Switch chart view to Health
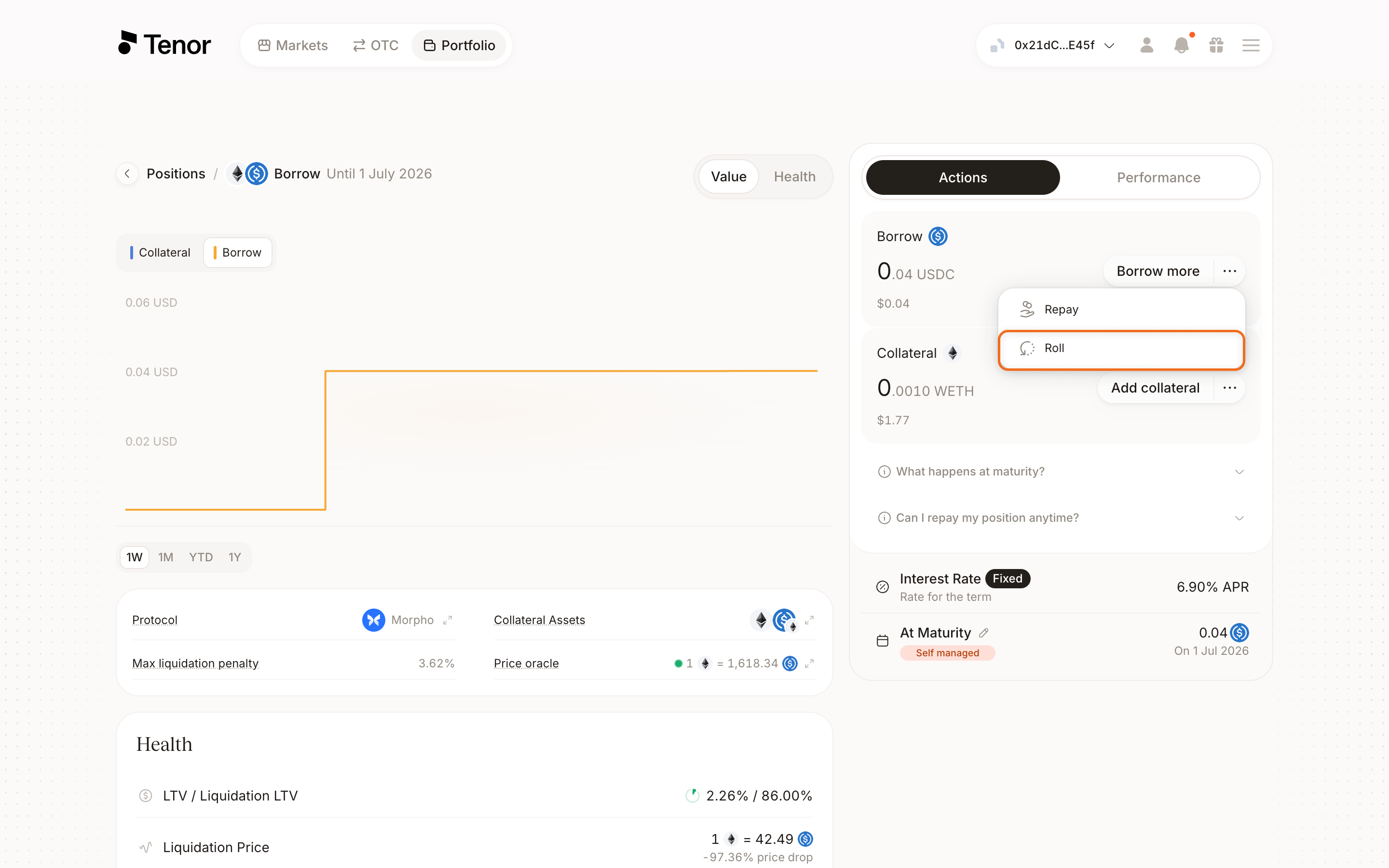 794,177
